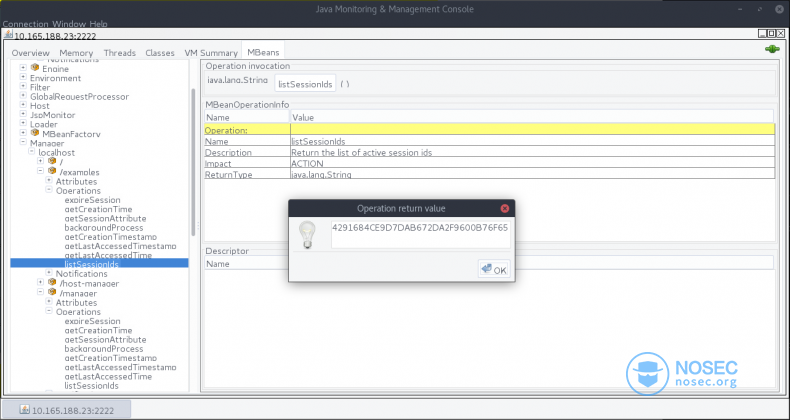
Task: Expand the Loader tree node
Action: 23,123
